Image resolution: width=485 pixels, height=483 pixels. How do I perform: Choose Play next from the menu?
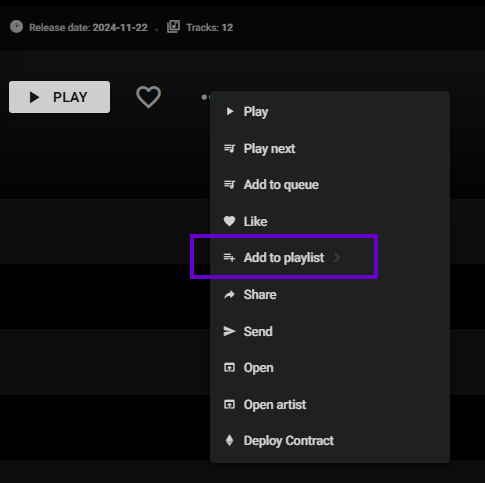pyautogui.click(x=330, y=148)
